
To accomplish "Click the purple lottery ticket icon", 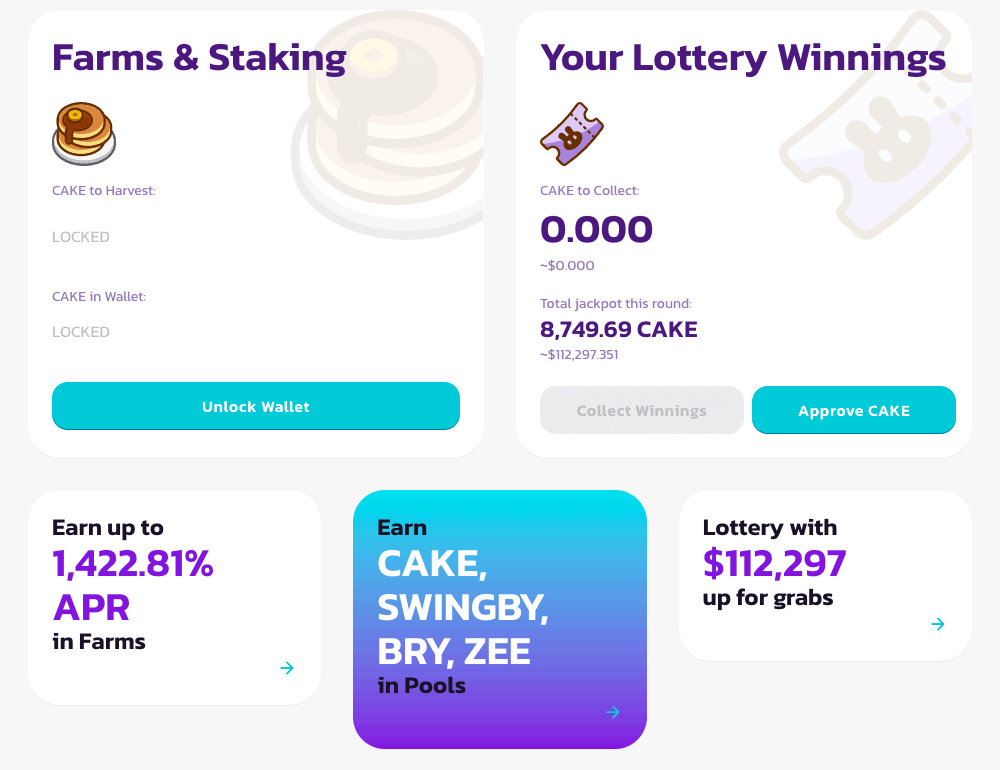I will click(572, 134).
